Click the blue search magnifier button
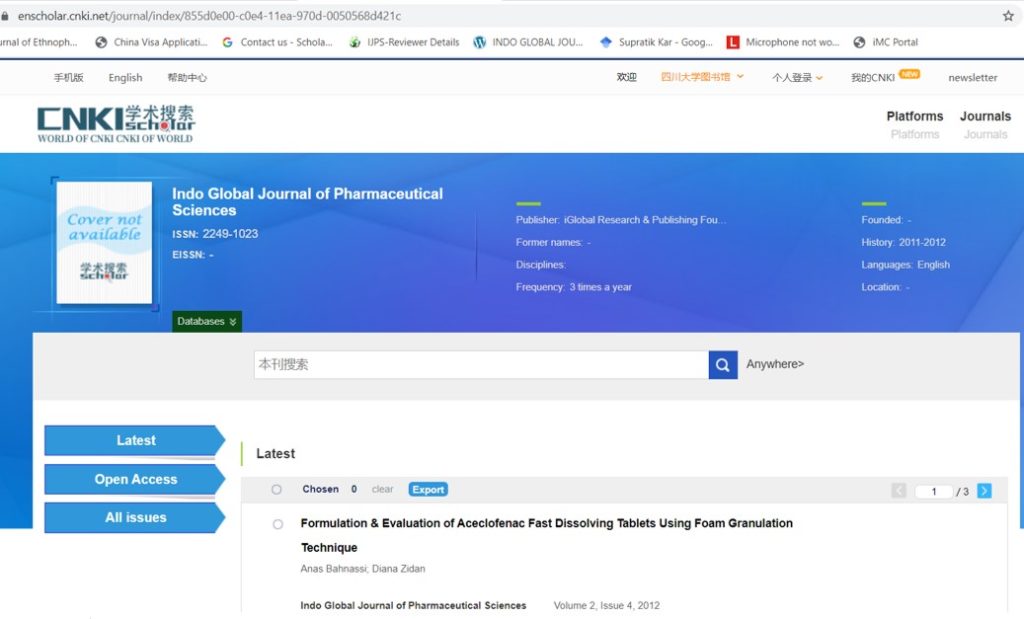 [x=723, y=364]
